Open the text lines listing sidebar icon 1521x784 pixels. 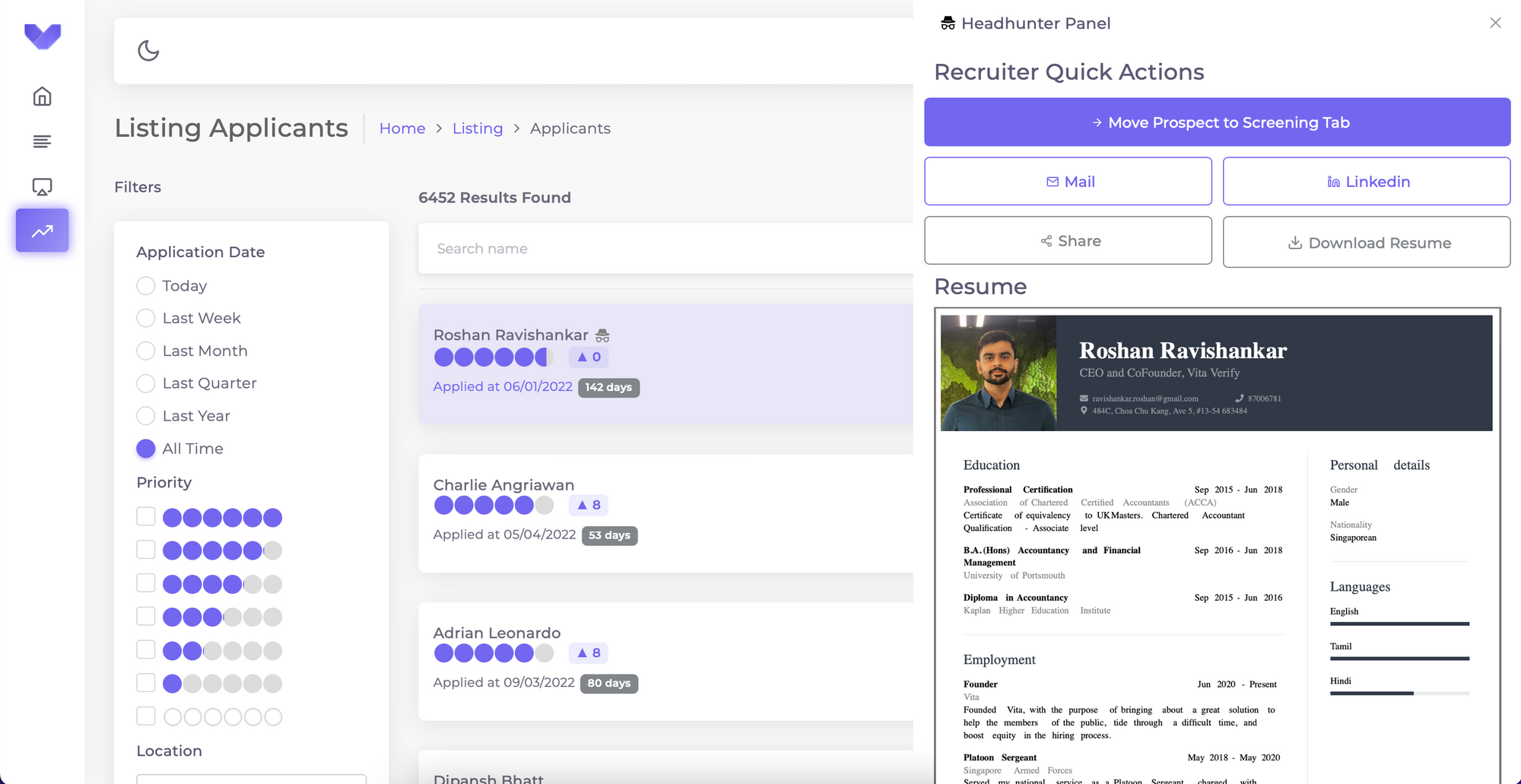[43, 141]
